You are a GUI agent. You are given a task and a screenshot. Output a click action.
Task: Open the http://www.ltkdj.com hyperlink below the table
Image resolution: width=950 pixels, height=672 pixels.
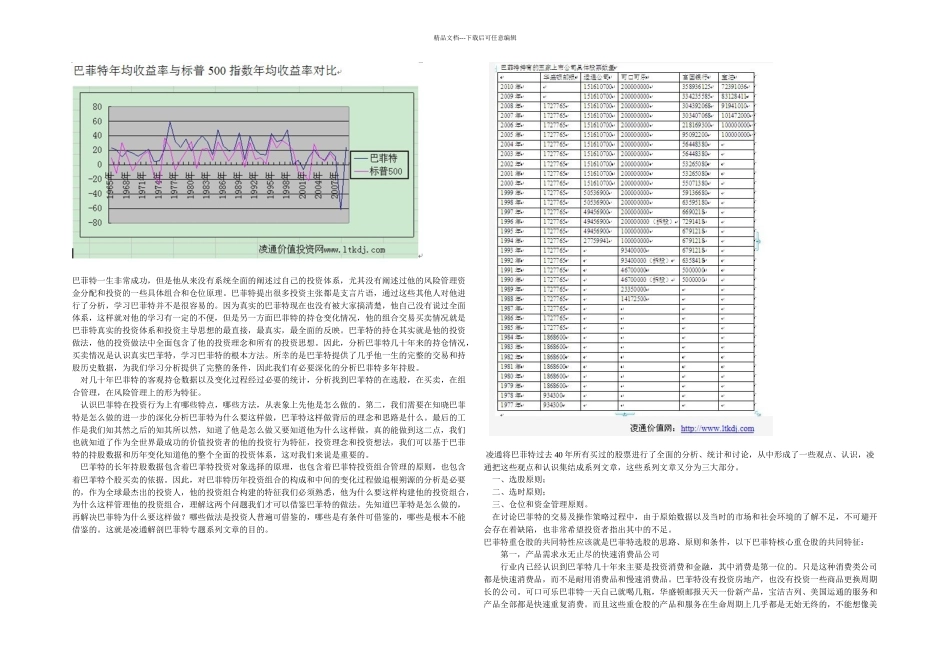(x=717, y=428)
